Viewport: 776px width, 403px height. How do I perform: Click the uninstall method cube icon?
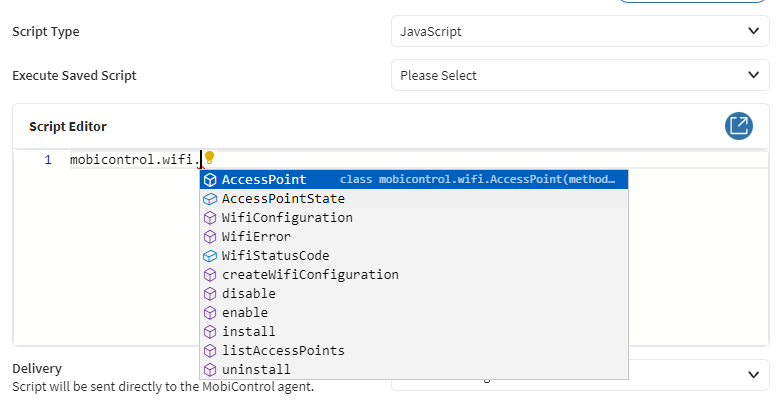click(x=210, y=370)
